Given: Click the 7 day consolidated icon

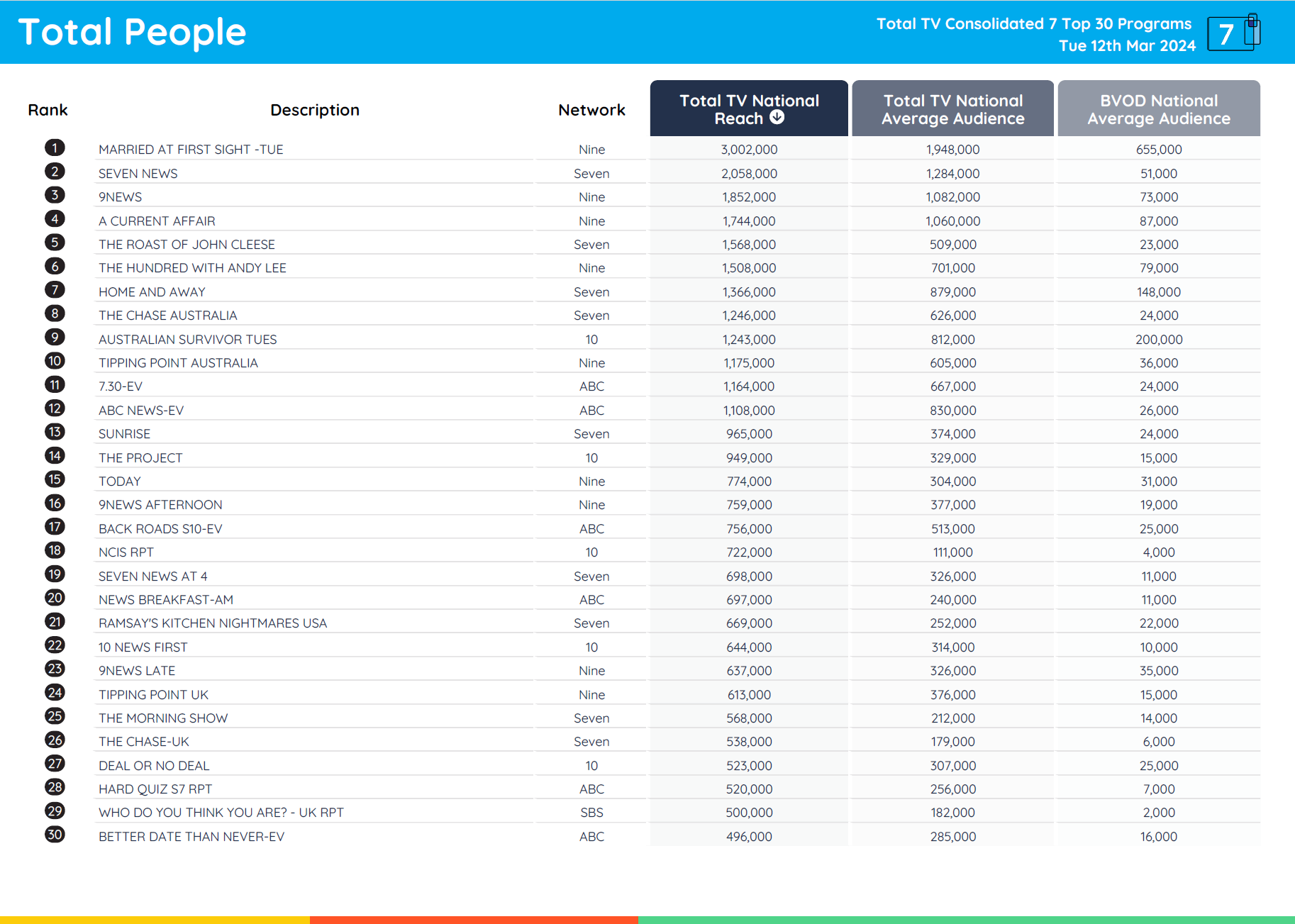Looking at the screenshot, I should click(x=1234, y=33).
